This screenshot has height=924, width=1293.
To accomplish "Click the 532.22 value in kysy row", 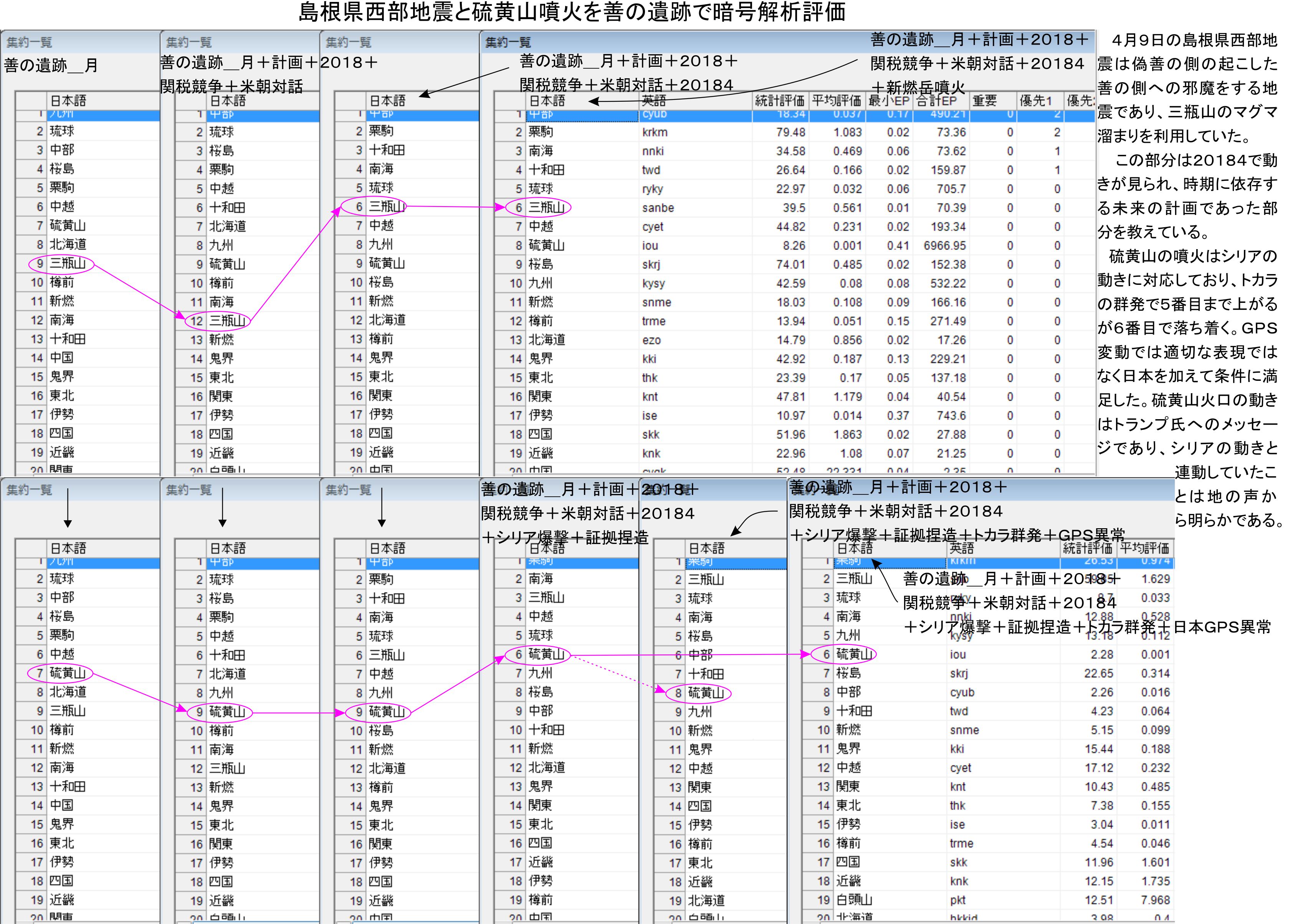I will pos(948,283).
